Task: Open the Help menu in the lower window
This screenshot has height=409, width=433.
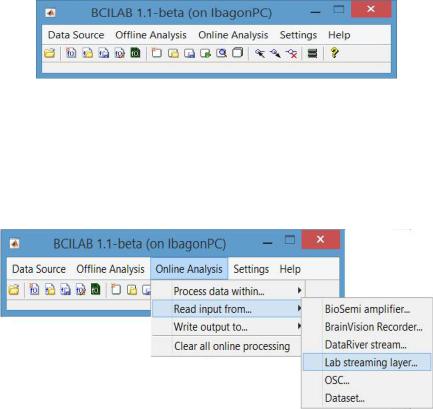Action: 290,269
